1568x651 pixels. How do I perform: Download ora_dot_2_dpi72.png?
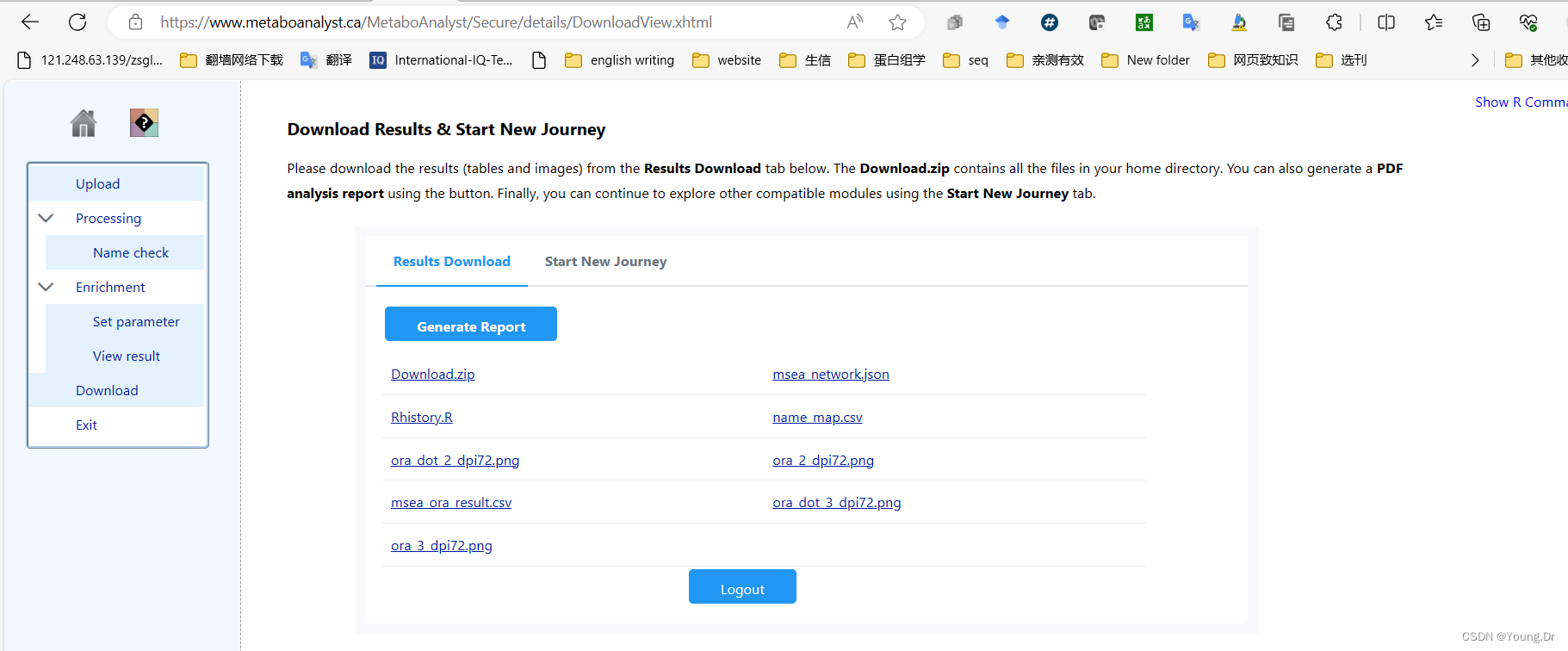pos(456,460)
